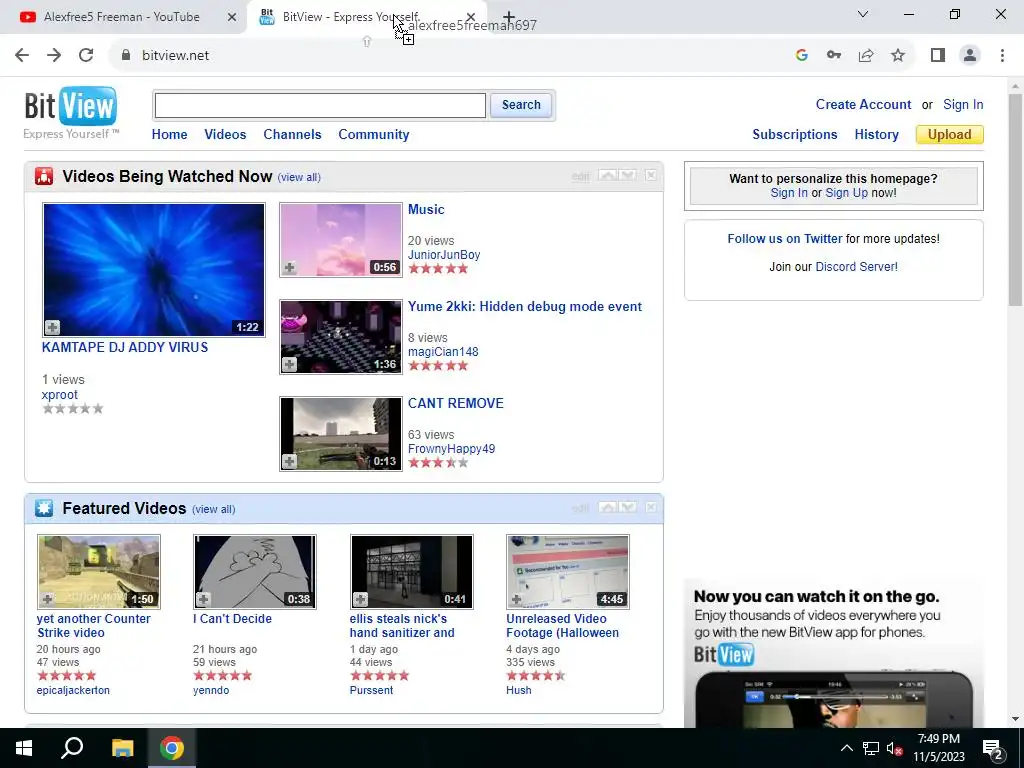
Task: Open History link
Action: click(876, 135)
